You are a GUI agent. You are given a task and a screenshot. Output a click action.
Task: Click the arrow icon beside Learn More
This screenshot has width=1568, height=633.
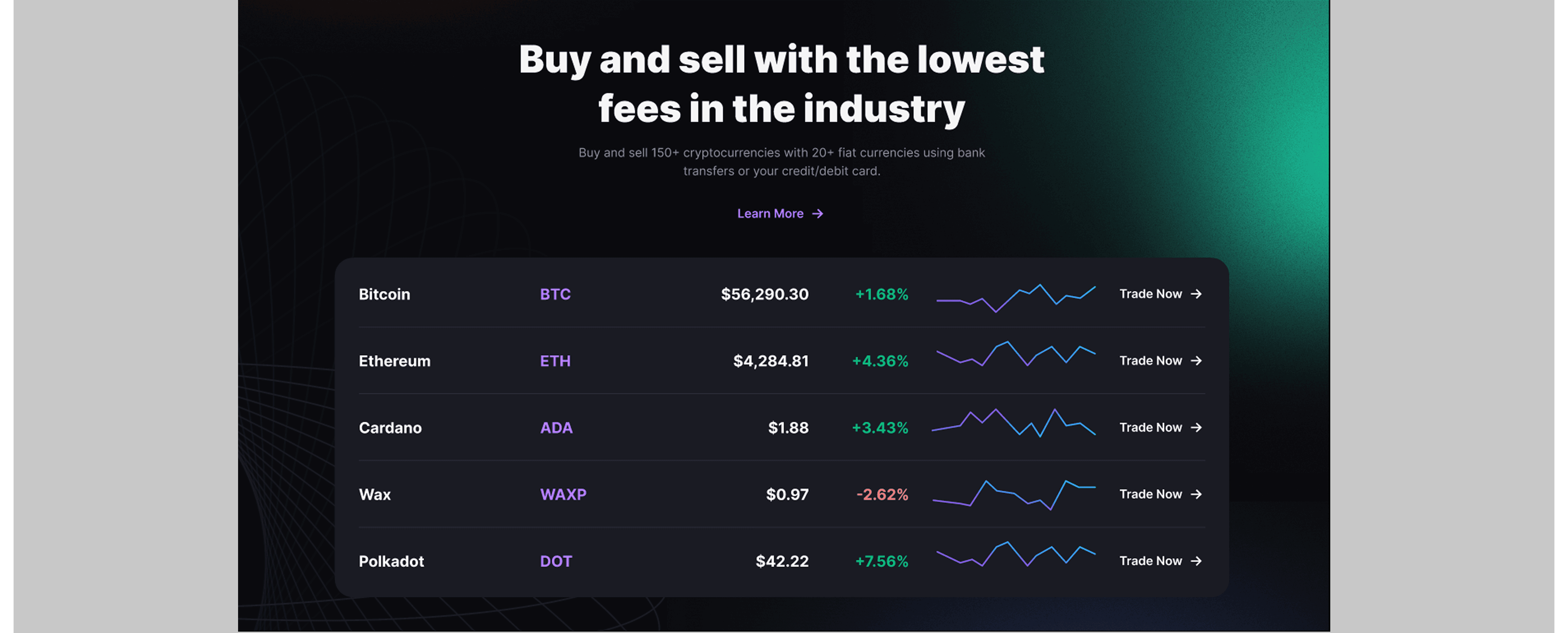pos(817,214)
